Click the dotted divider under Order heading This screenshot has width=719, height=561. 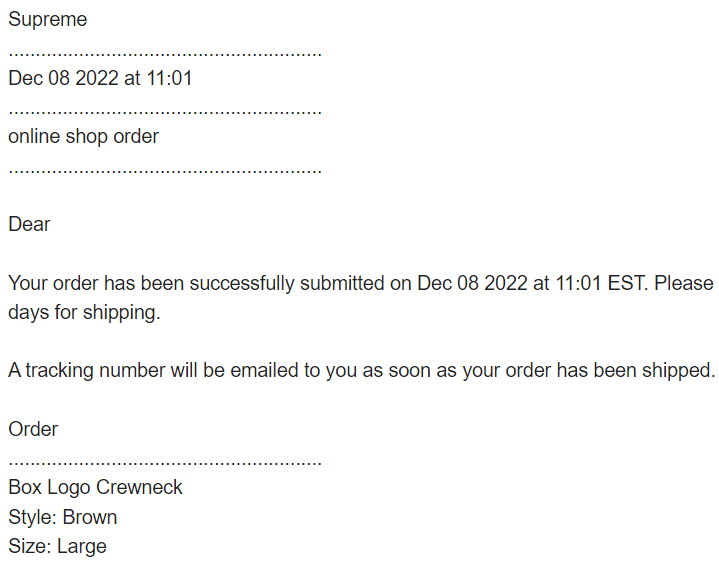pos(165,464)
